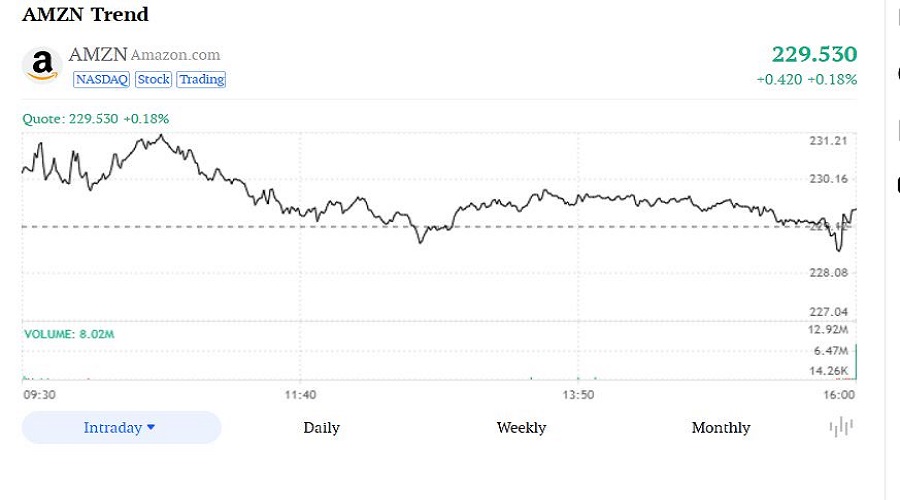Image resolution: width=900 pixels, height=500 pixels.
Task: Click the Amazon logo icon
Action: pyautogui.click(x=42, y=65)
